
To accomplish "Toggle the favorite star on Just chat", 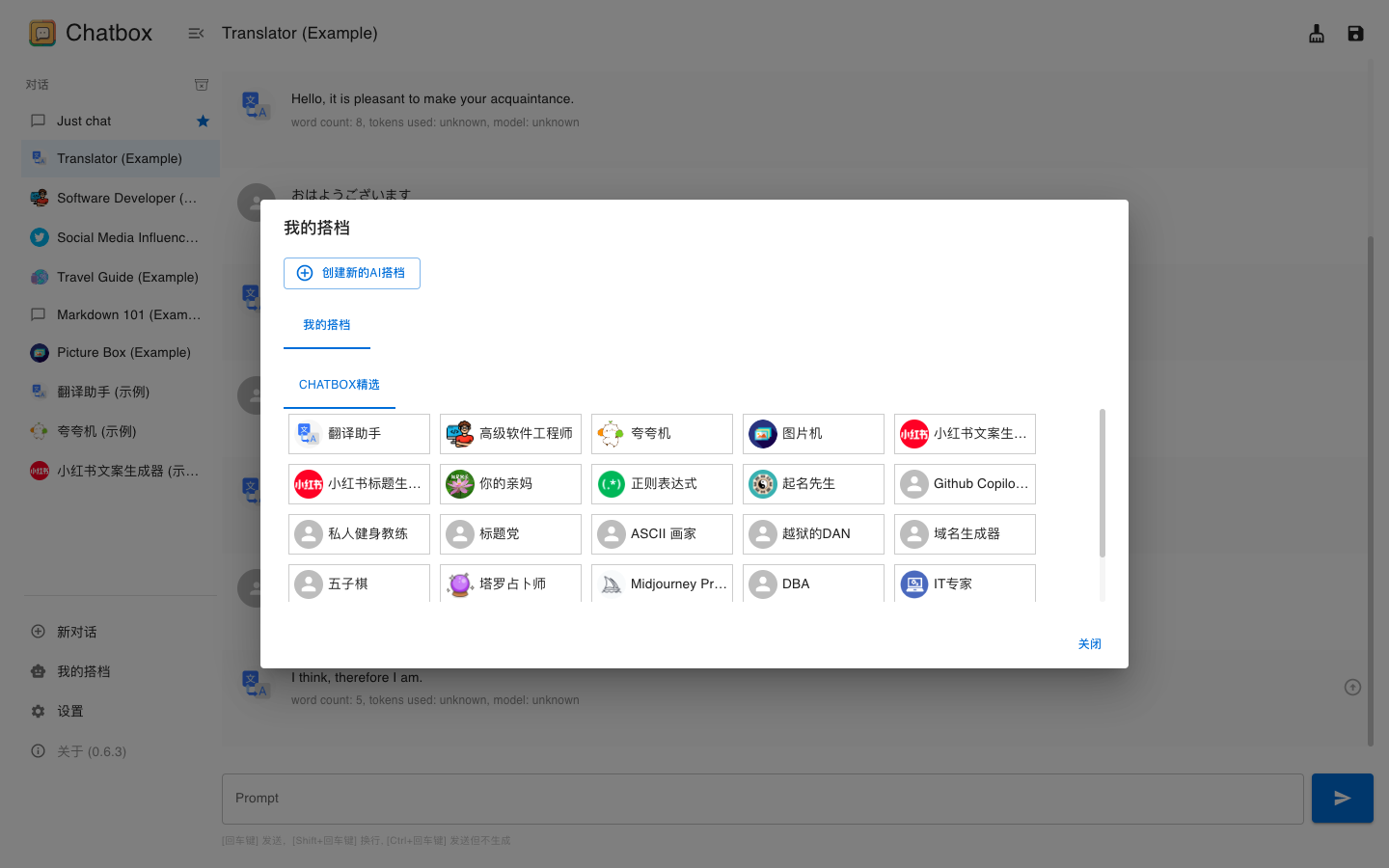I will [x=203, y=121].
